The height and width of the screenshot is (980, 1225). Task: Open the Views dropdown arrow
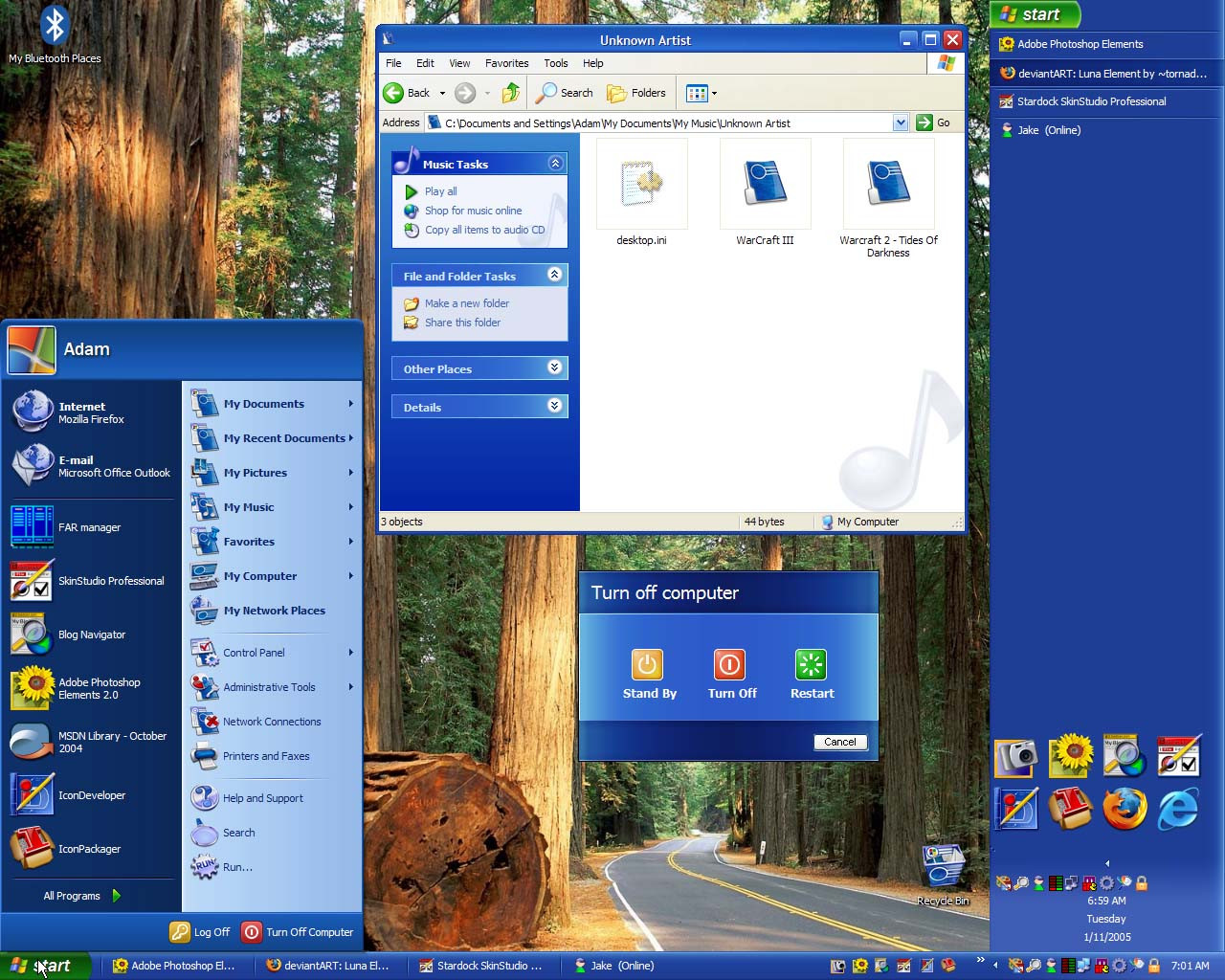(714, 93)
